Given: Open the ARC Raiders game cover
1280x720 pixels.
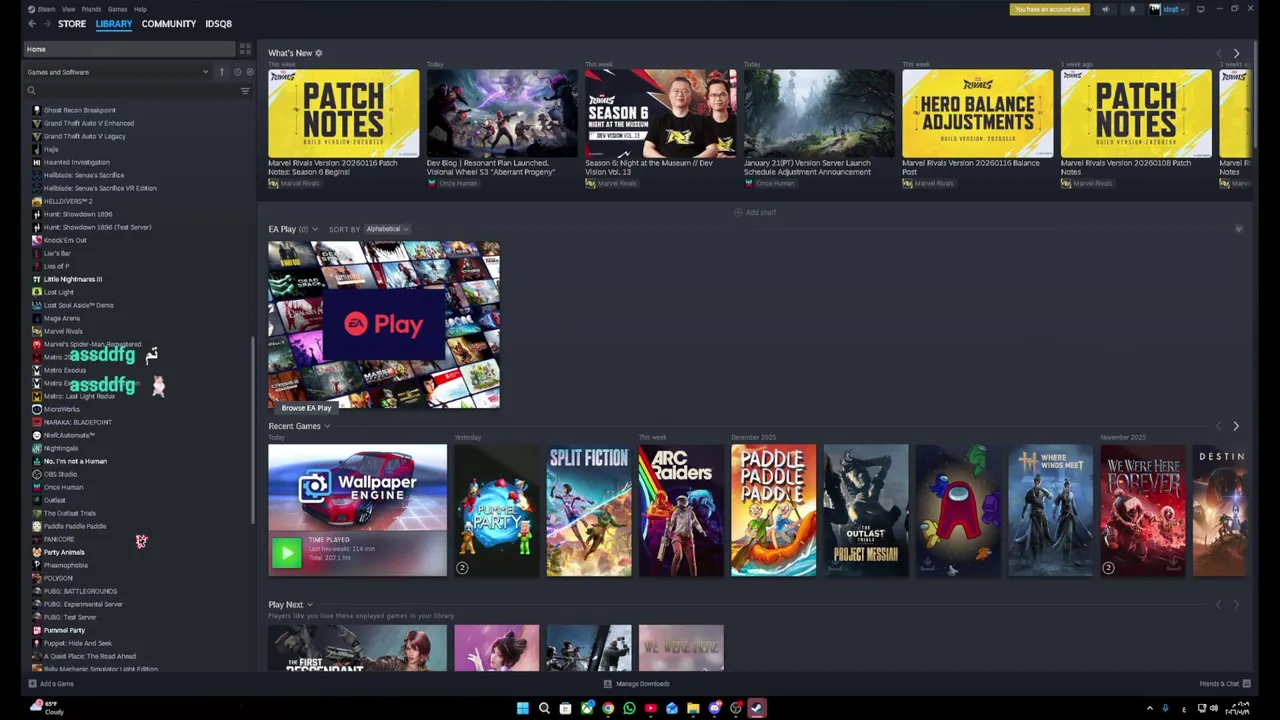Looking at the screenshot, I should (681, 510).
